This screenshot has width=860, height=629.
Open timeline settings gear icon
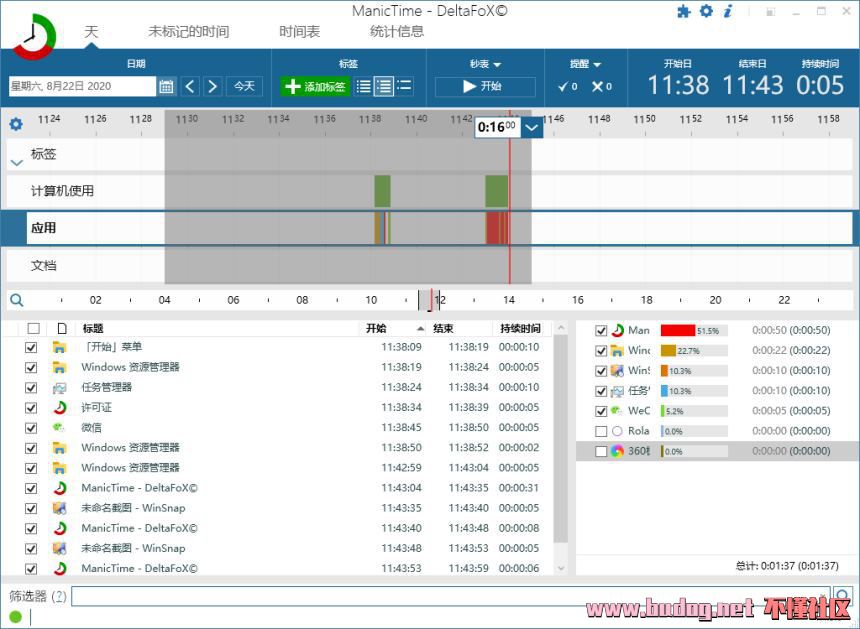click(x=15, y=124)
